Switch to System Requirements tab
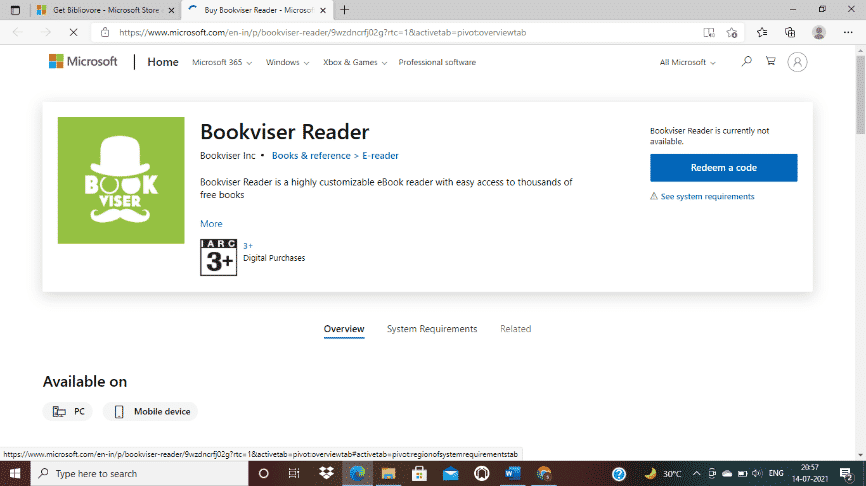 click(432, 329)
